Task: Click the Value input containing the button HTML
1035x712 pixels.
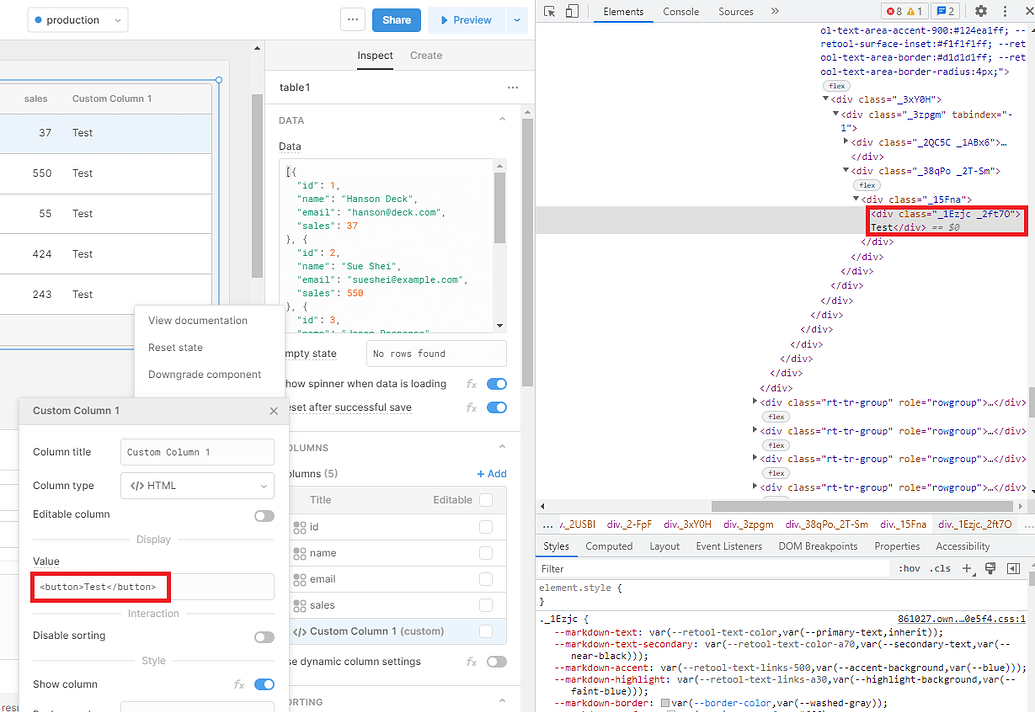Action: tap(100, 587)
